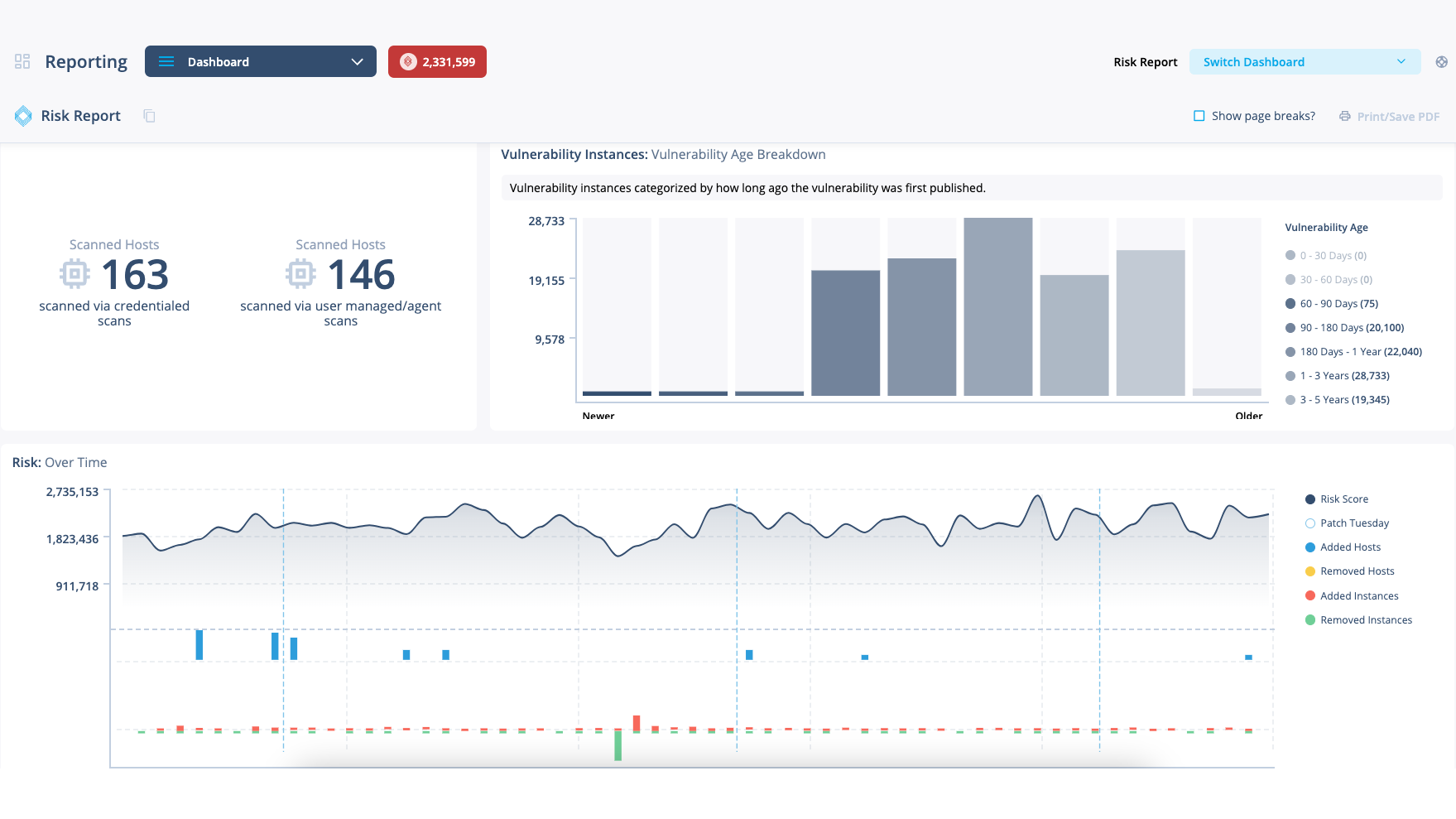Toggle the 1 - 3 Years legend swatch
Viewport: 1456px width, 819px height.
pos(1290,376)
